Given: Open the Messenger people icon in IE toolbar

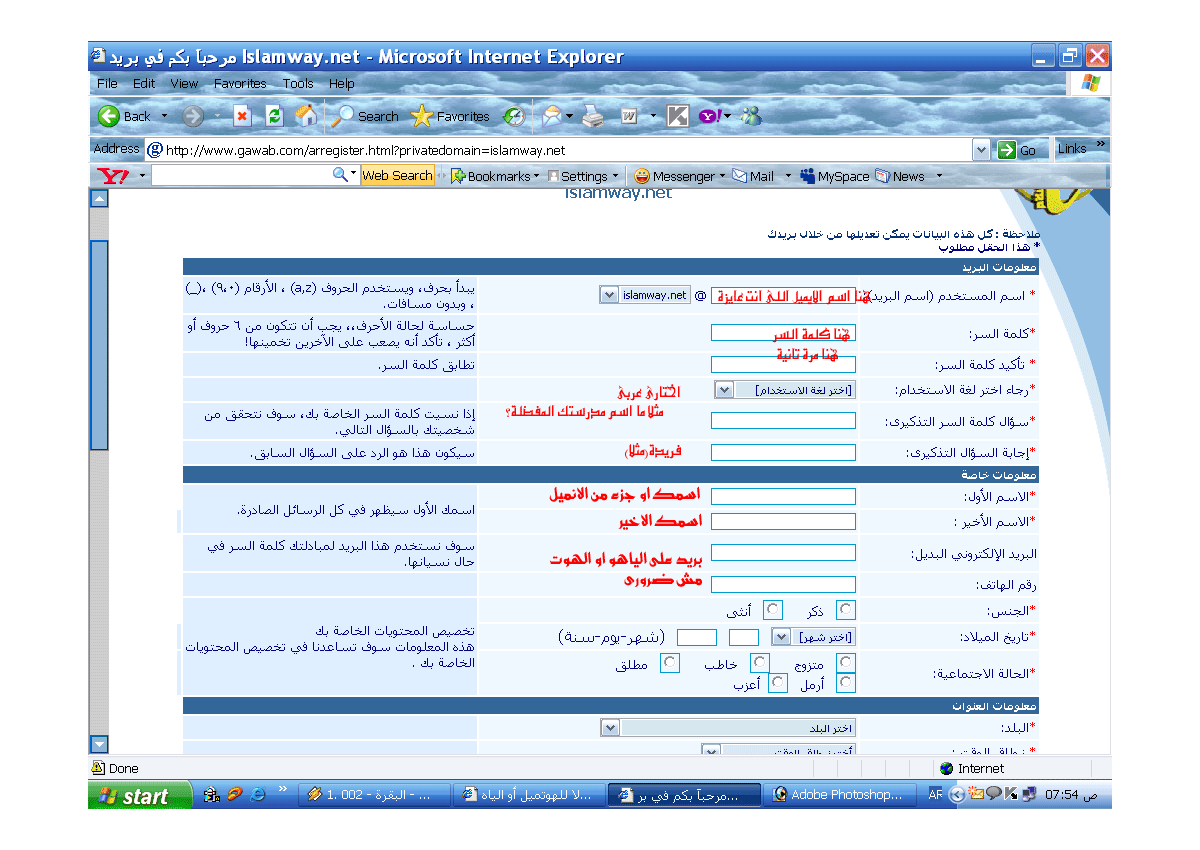Looking at the screenshot, I should tap(751, 116).
